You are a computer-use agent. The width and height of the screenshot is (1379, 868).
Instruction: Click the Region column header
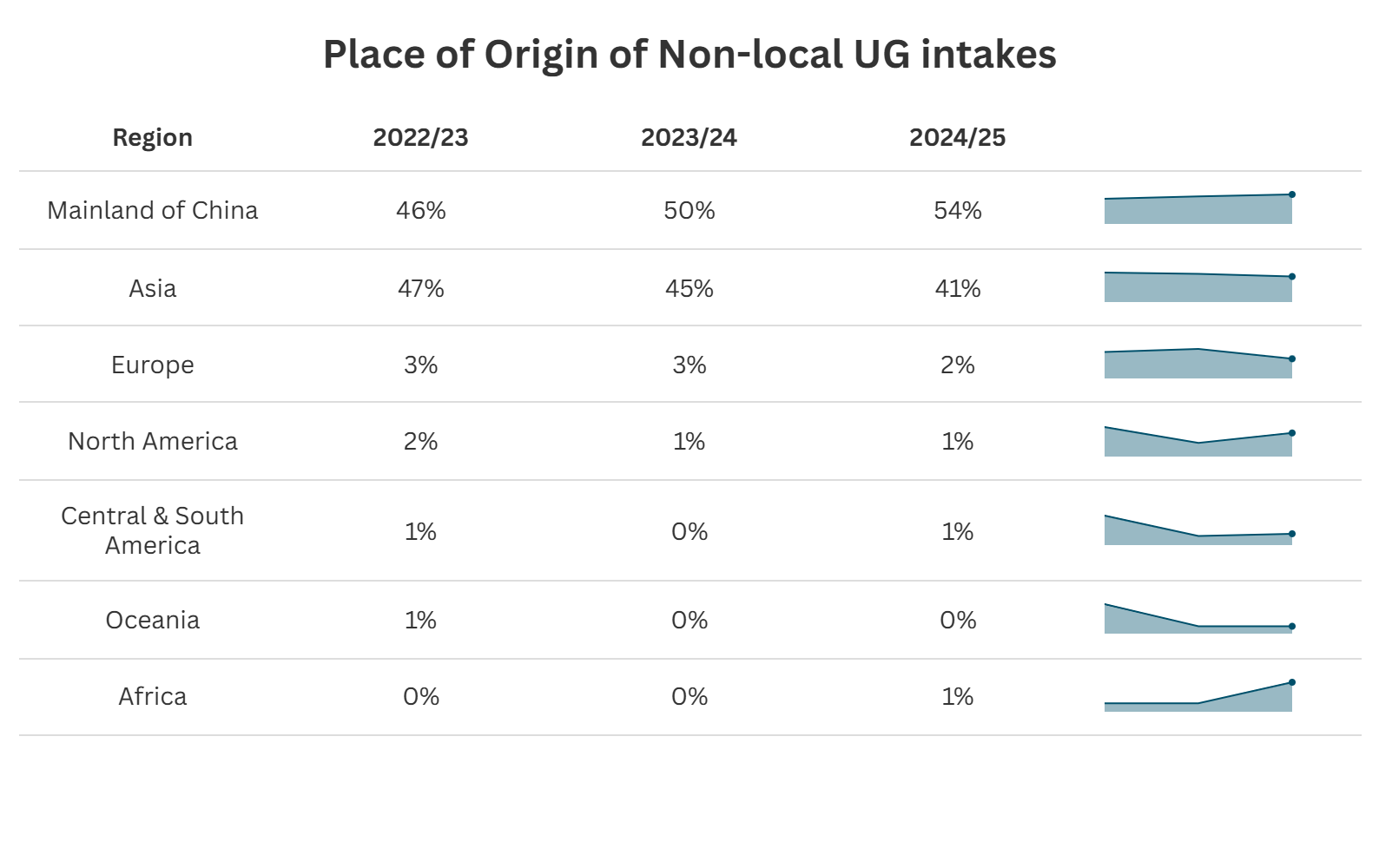[x=153, y=137]
